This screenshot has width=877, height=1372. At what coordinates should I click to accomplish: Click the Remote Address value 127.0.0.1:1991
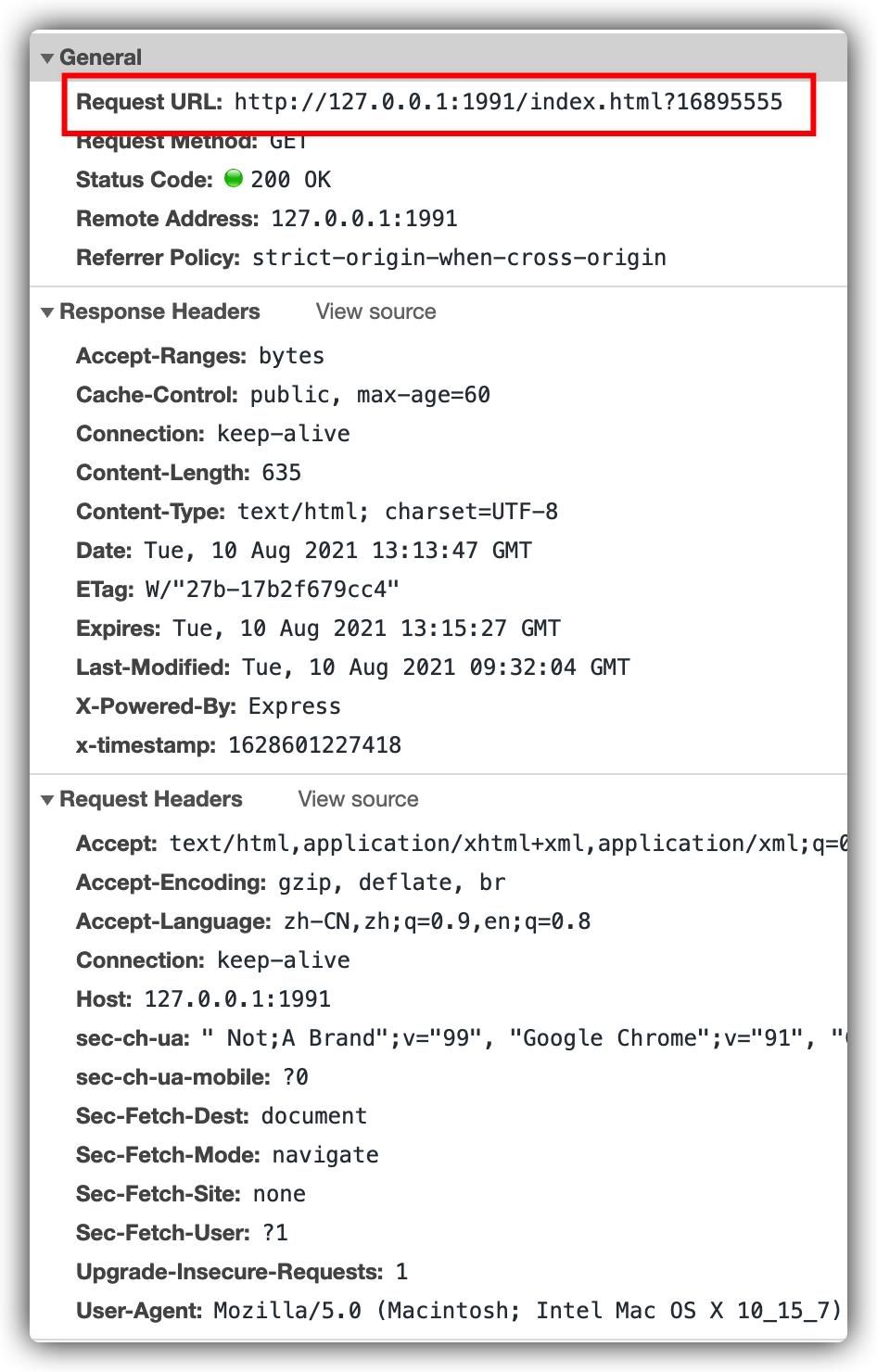click(x=363, y=219)
